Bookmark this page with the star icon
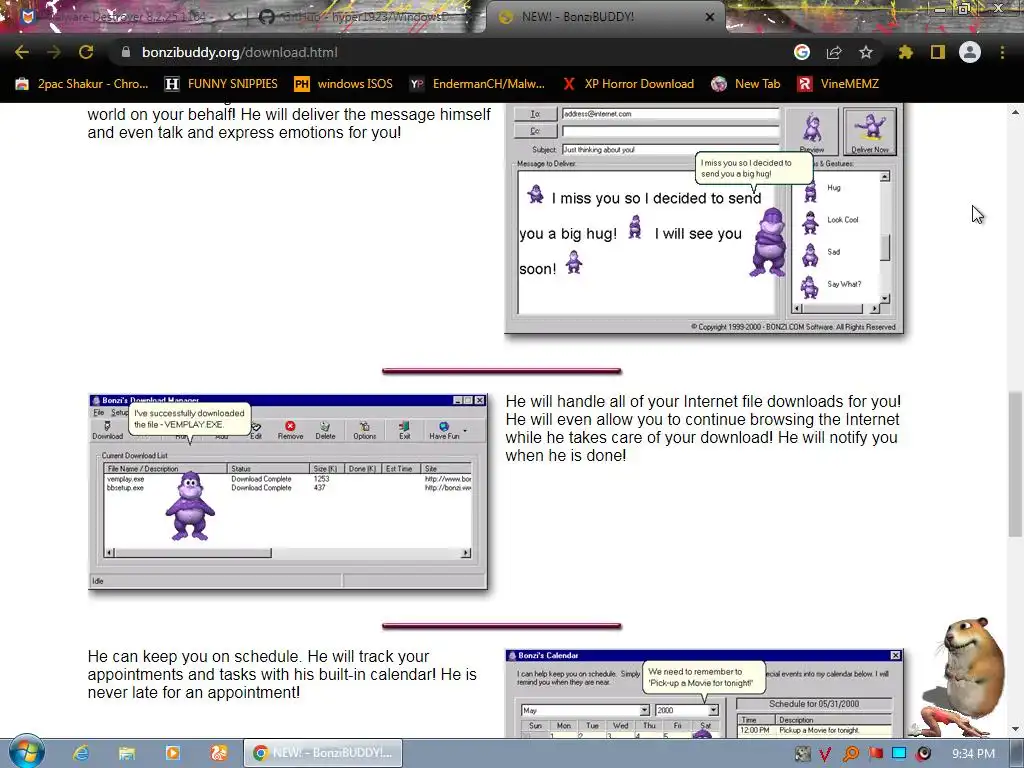 (866, 52)
